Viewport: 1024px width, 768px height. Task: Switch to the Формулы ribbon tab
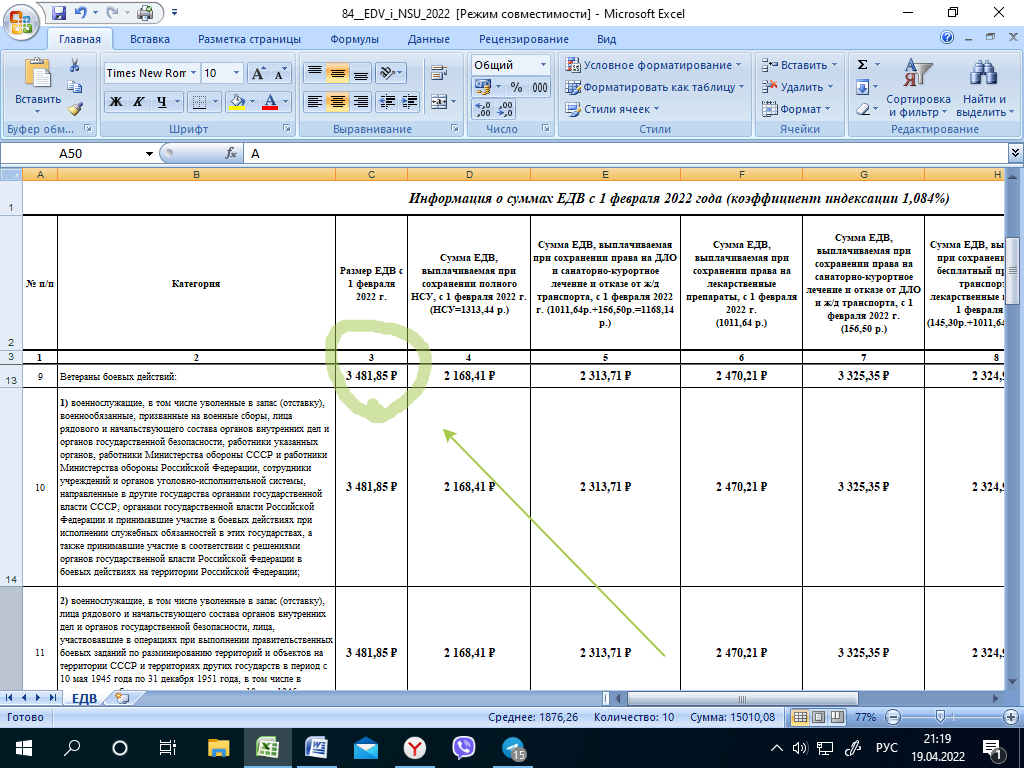coord(353,39)
